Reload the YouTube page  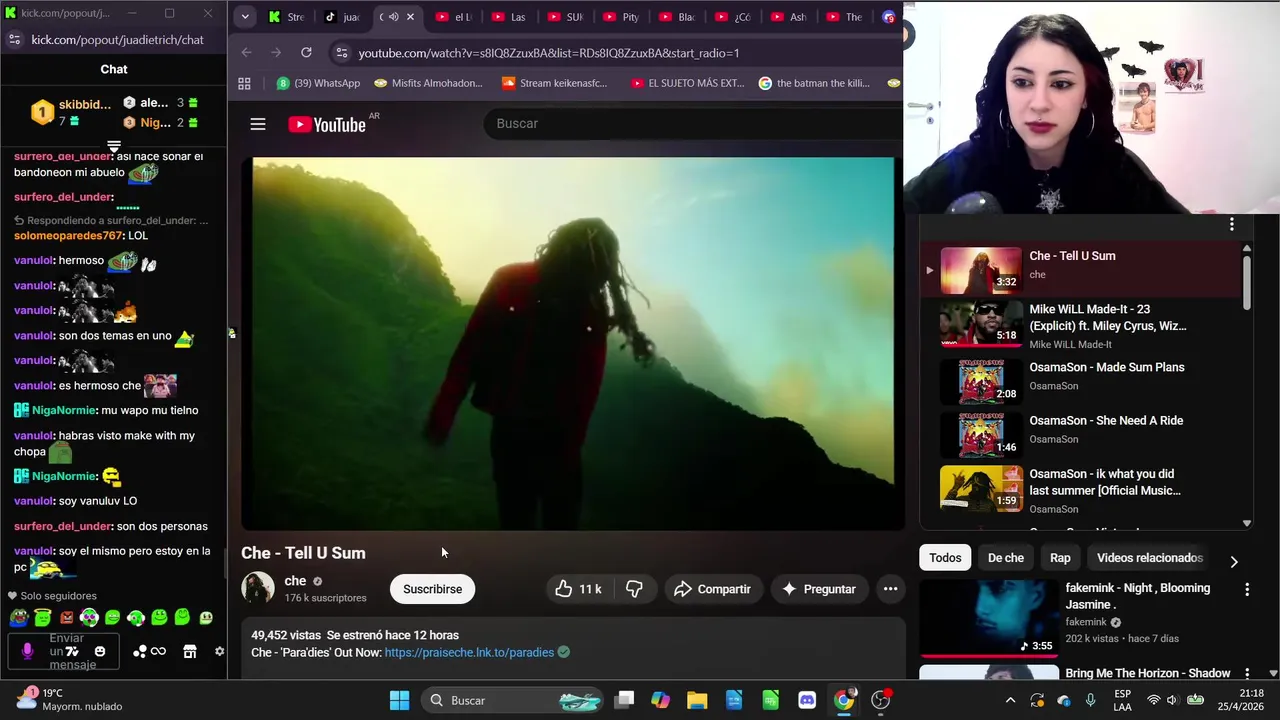coord(306,52)
